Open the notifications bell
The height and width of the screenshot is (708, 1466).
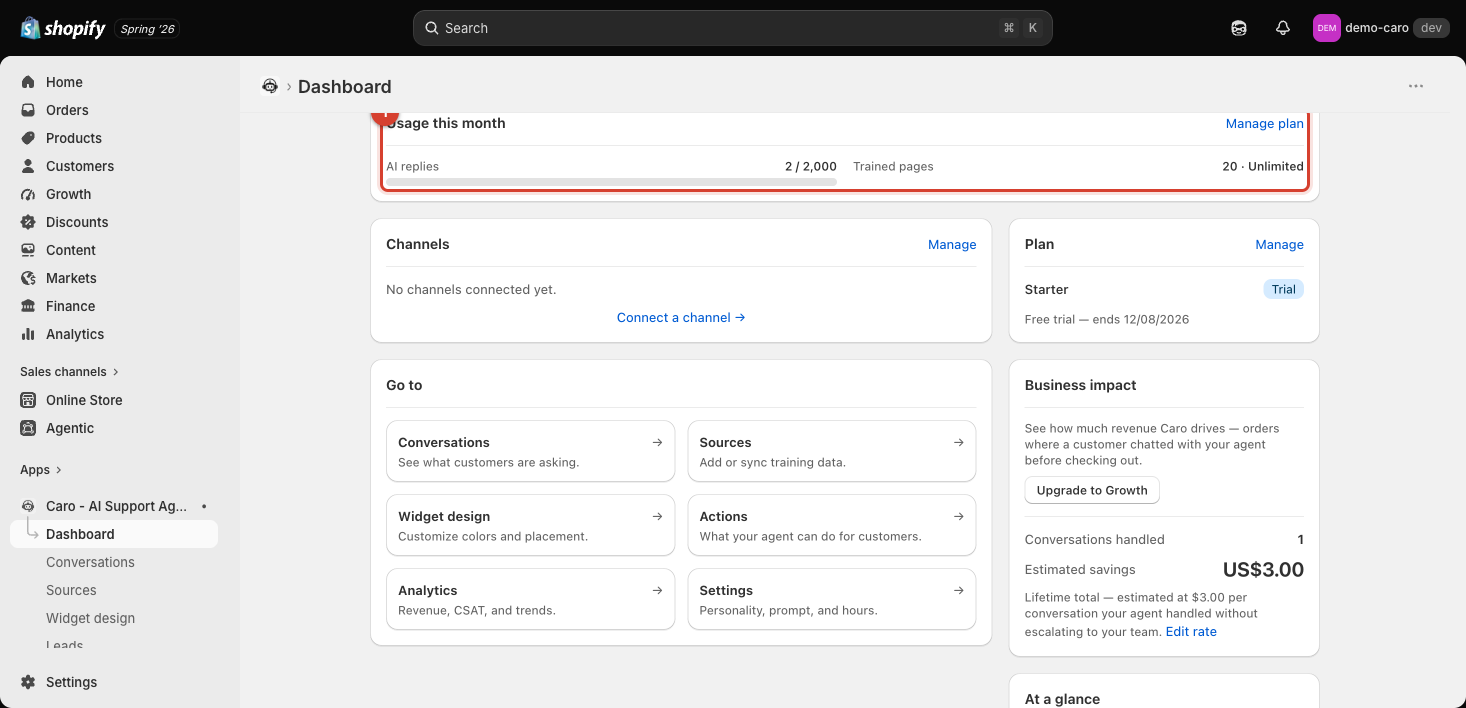point(1283,28)
